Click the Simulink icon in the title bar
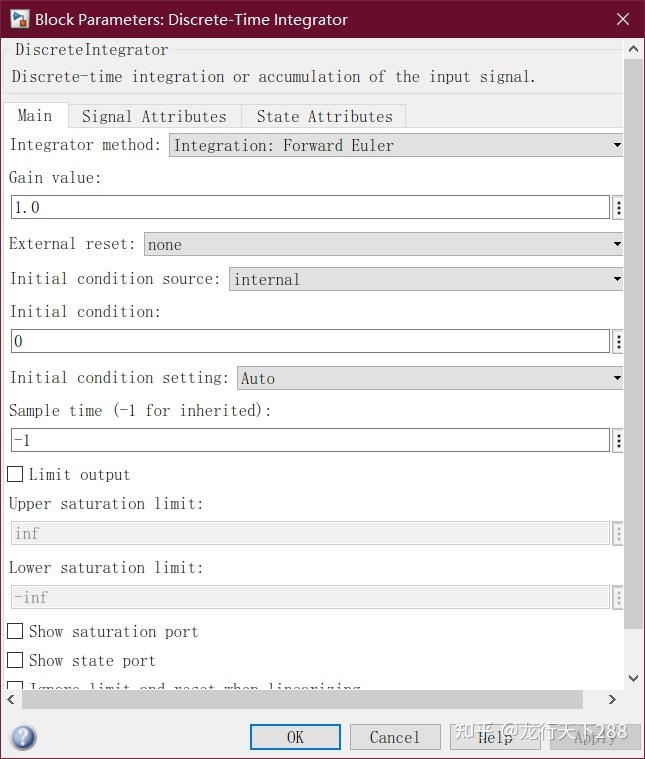This screenshot has height=759, width=645. (18, 19)
